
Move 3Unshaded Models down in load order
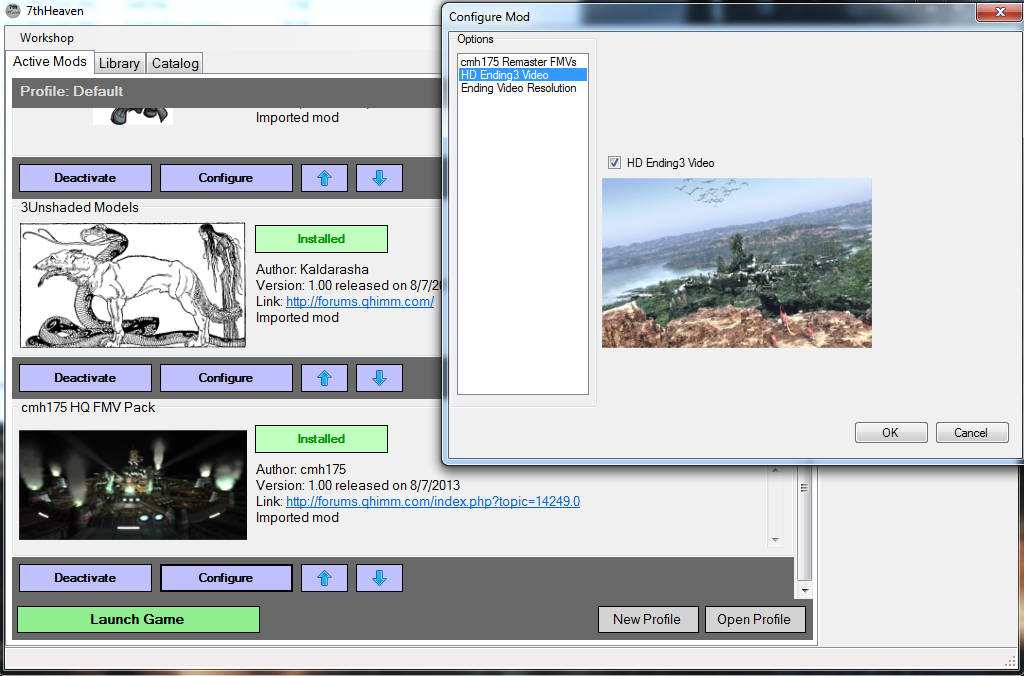379,378
